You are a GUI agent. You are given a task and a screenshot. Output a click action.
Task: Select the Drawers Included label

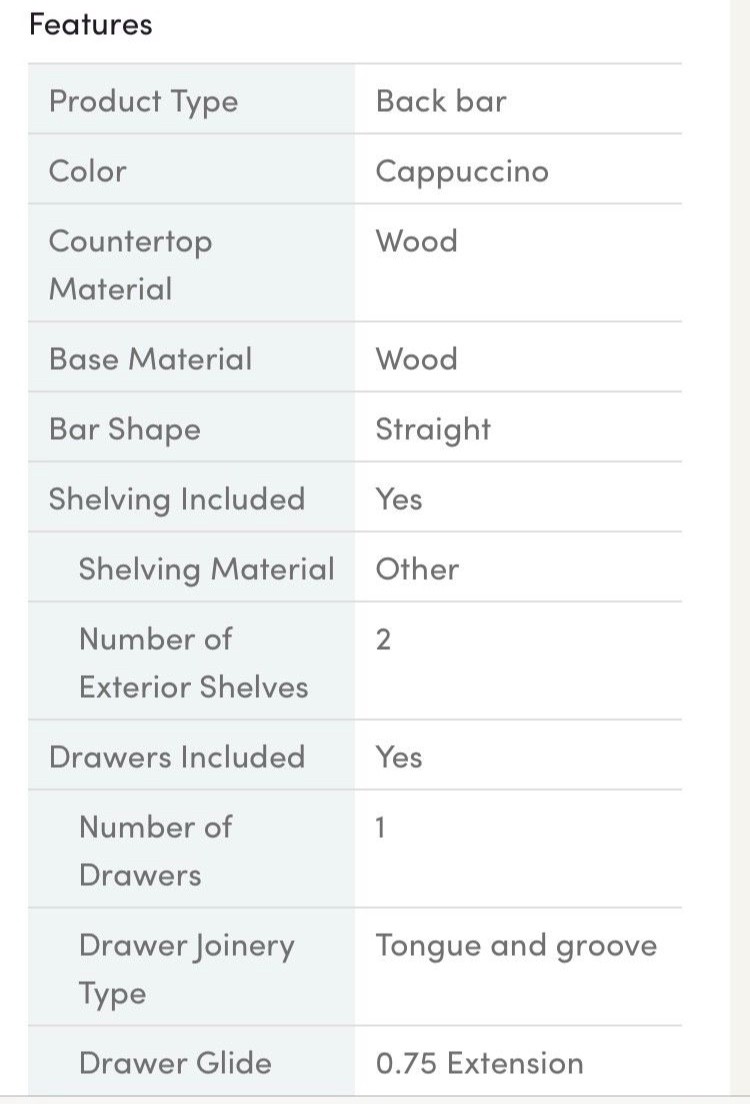tap(177, 757)
